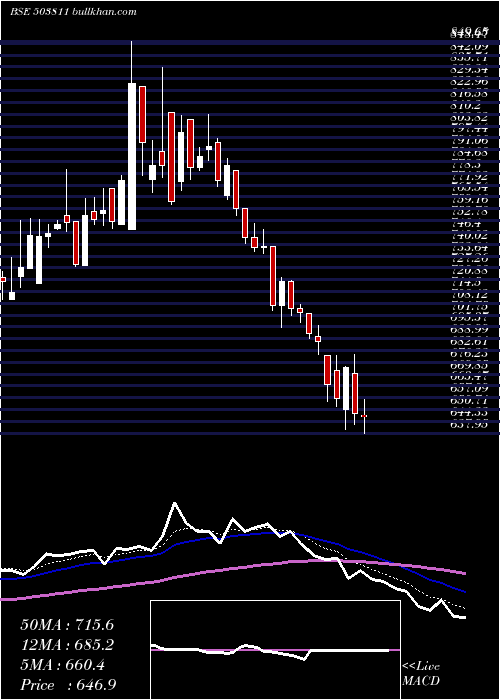Click the 676.23 price axis label
The height and width of the screenshot is (700, 500).
click(x=469, y=354)
